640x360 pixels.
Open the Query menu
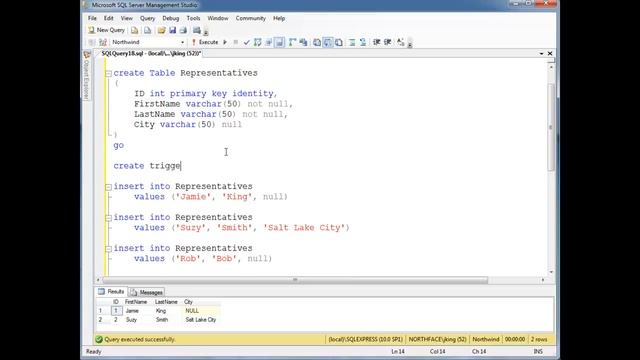[x=147, y=18]
